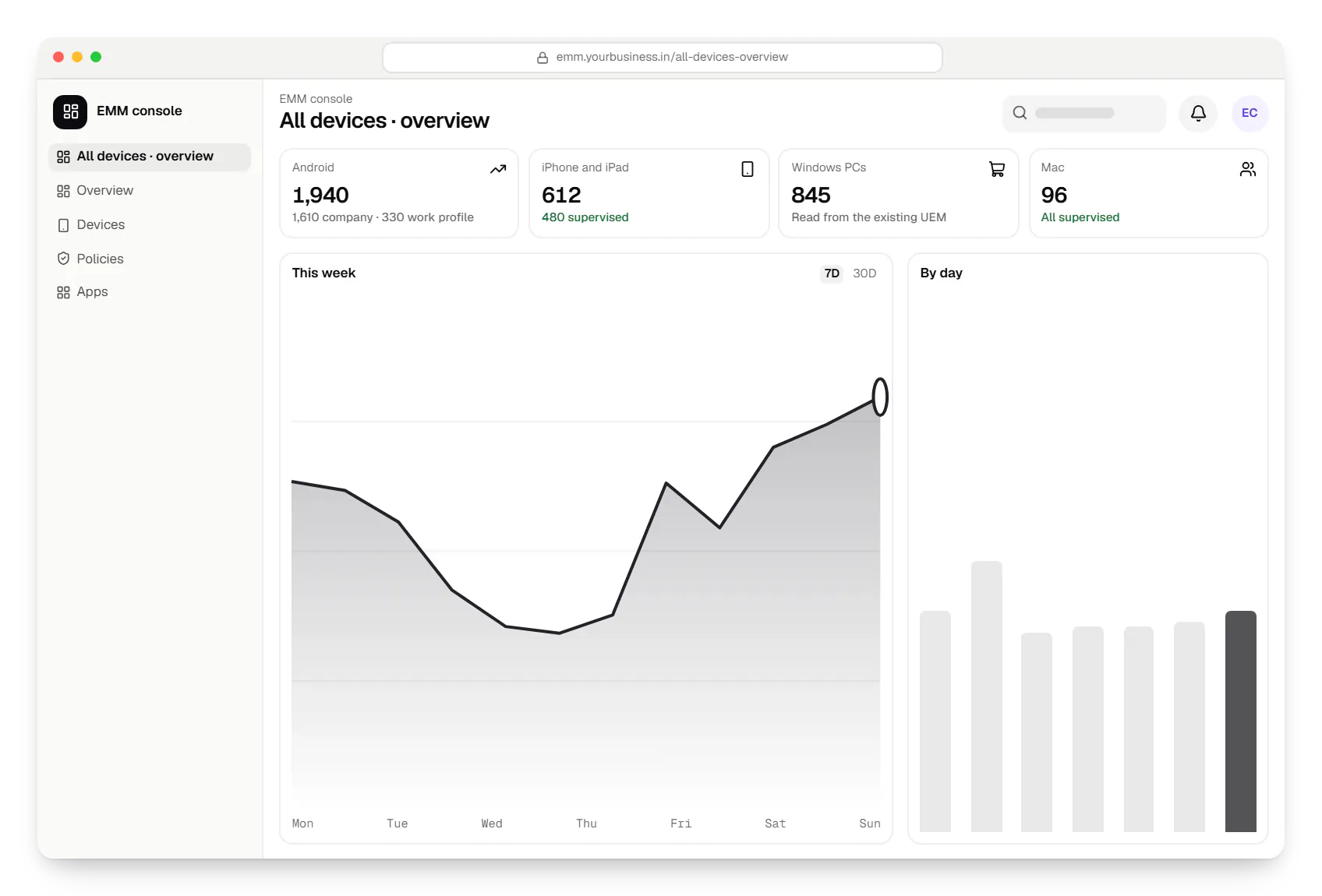Click the users icon on Mac card
Viewport: 1322px width, 896px height.
pyautogui.click(x=1248, y=169)
